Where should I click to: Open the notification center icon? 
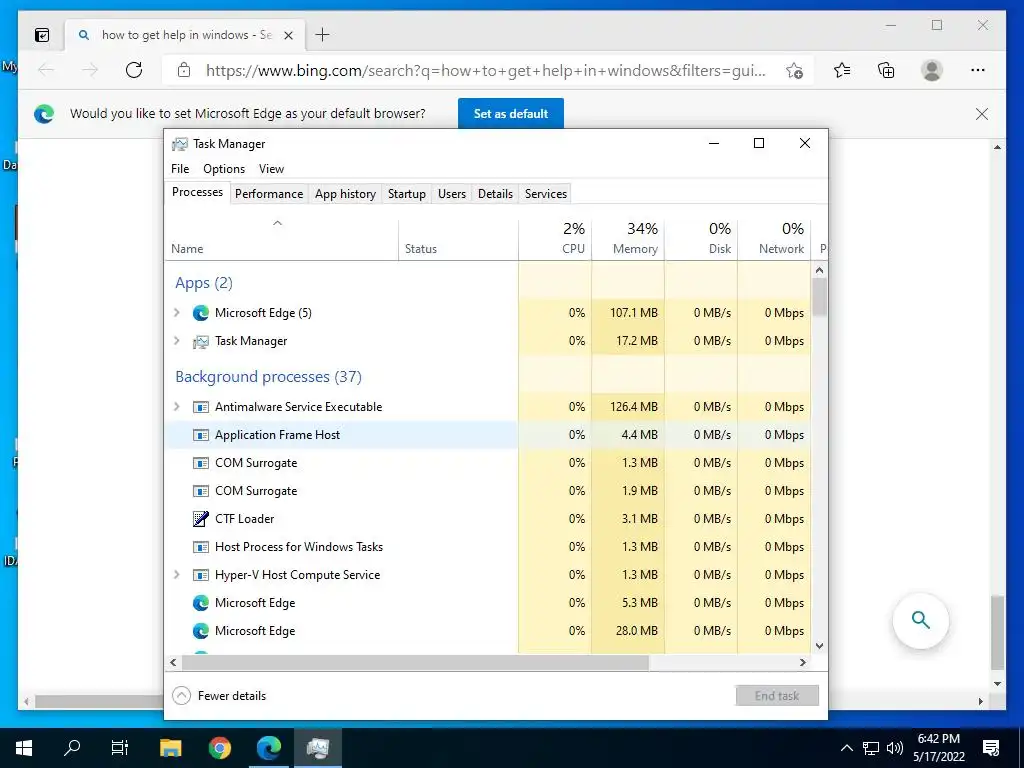click(x=991, y=748)
